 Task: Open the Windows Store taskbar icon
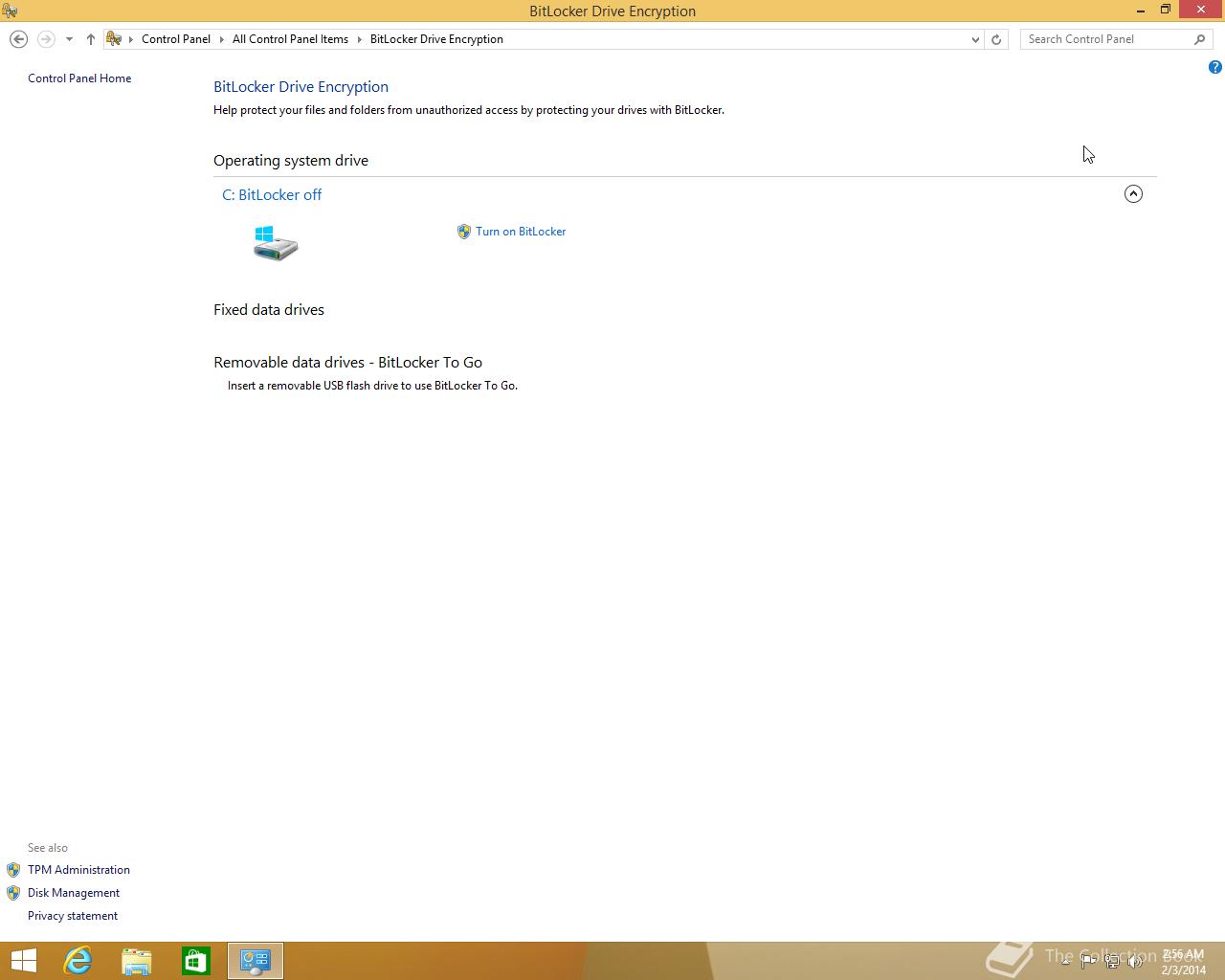pyautogui.click(x=196, y=961)
